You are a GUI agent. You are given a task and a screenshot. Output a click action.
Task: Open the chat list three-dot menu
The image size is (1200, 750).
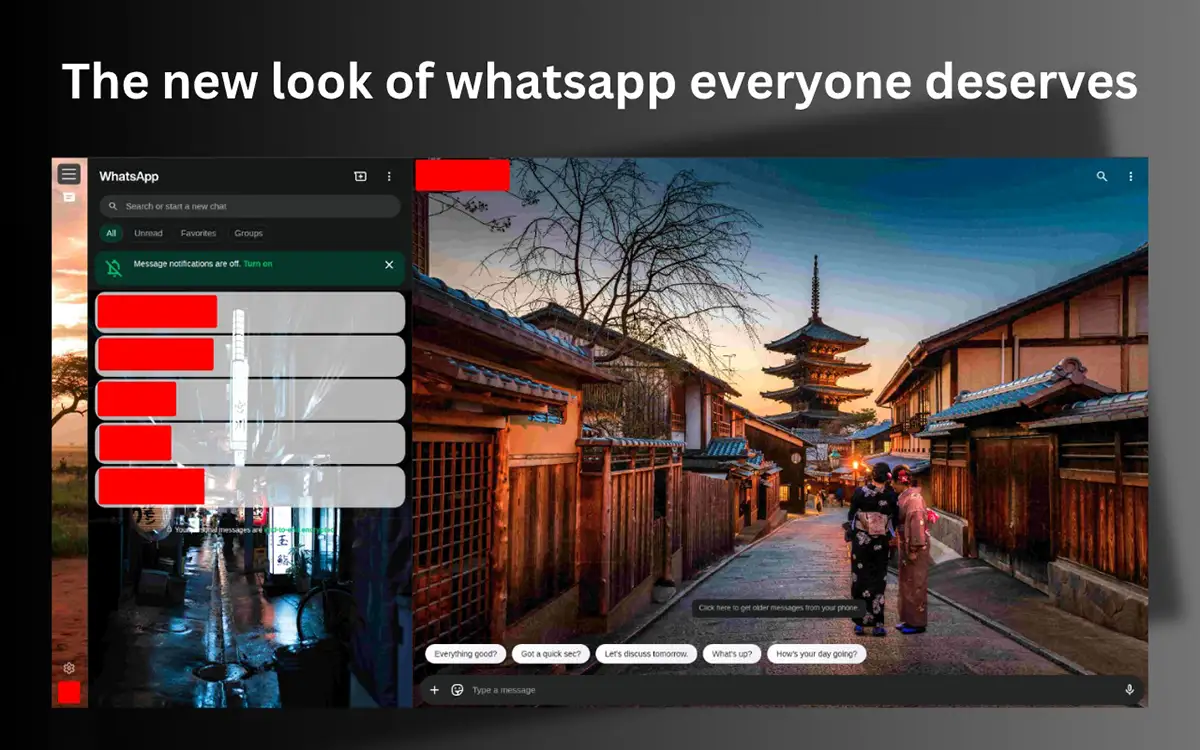pyautogui.click(x=389, y=176)
